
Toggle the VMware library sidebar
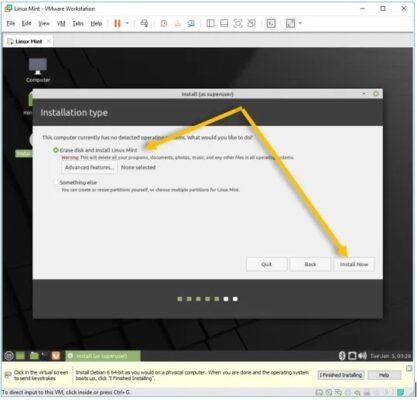coord(210,23)
